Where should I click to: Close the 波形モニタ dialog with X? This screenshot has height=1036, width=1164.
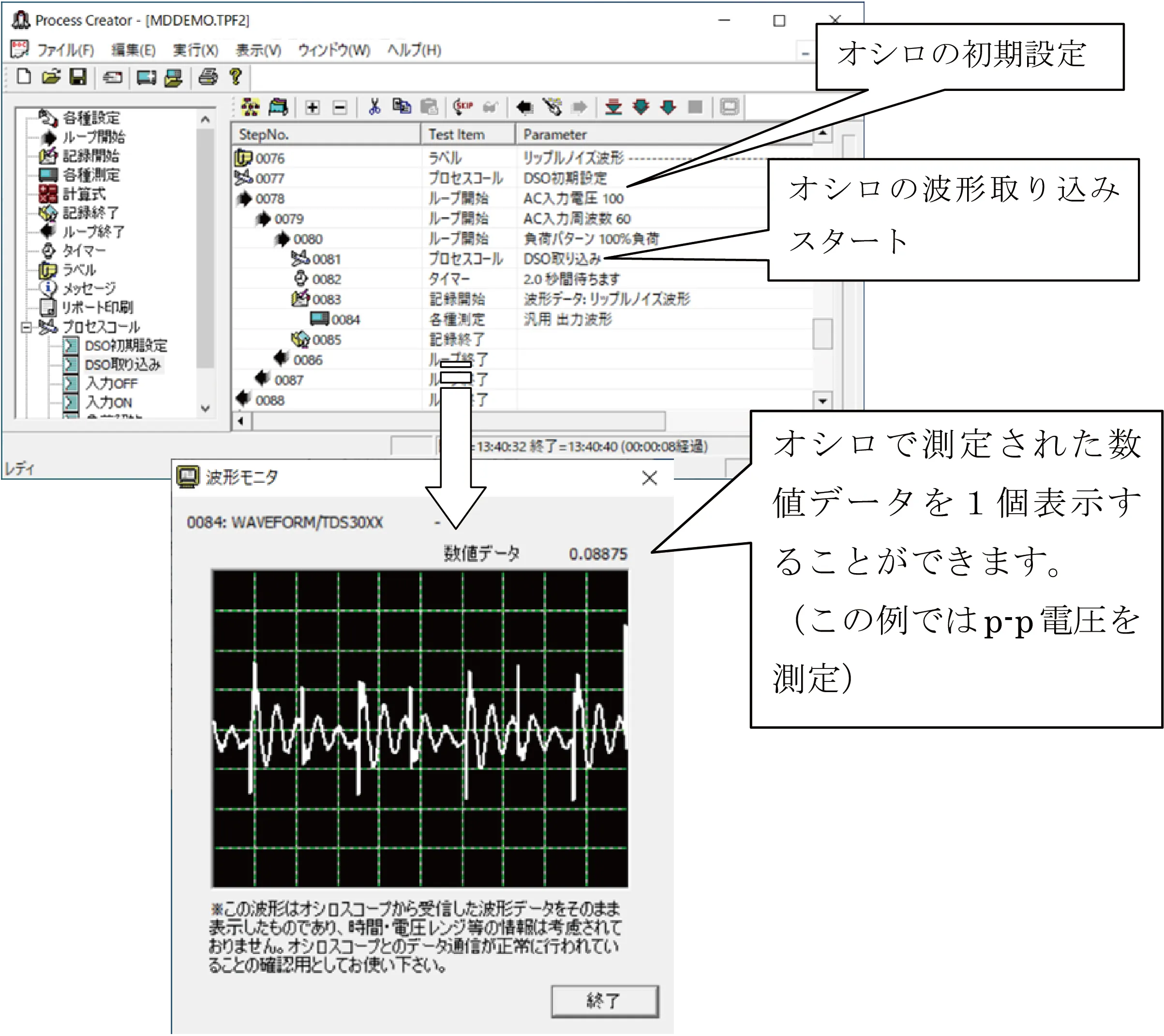click(649, 477)
